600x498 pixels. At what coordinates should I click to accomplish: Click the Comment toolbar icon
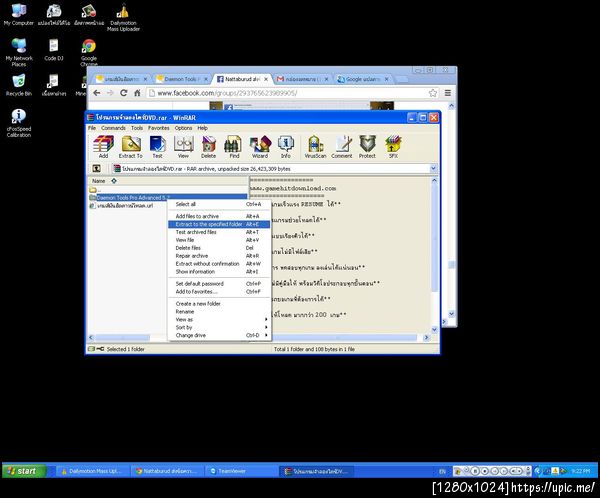click(342, 147)
